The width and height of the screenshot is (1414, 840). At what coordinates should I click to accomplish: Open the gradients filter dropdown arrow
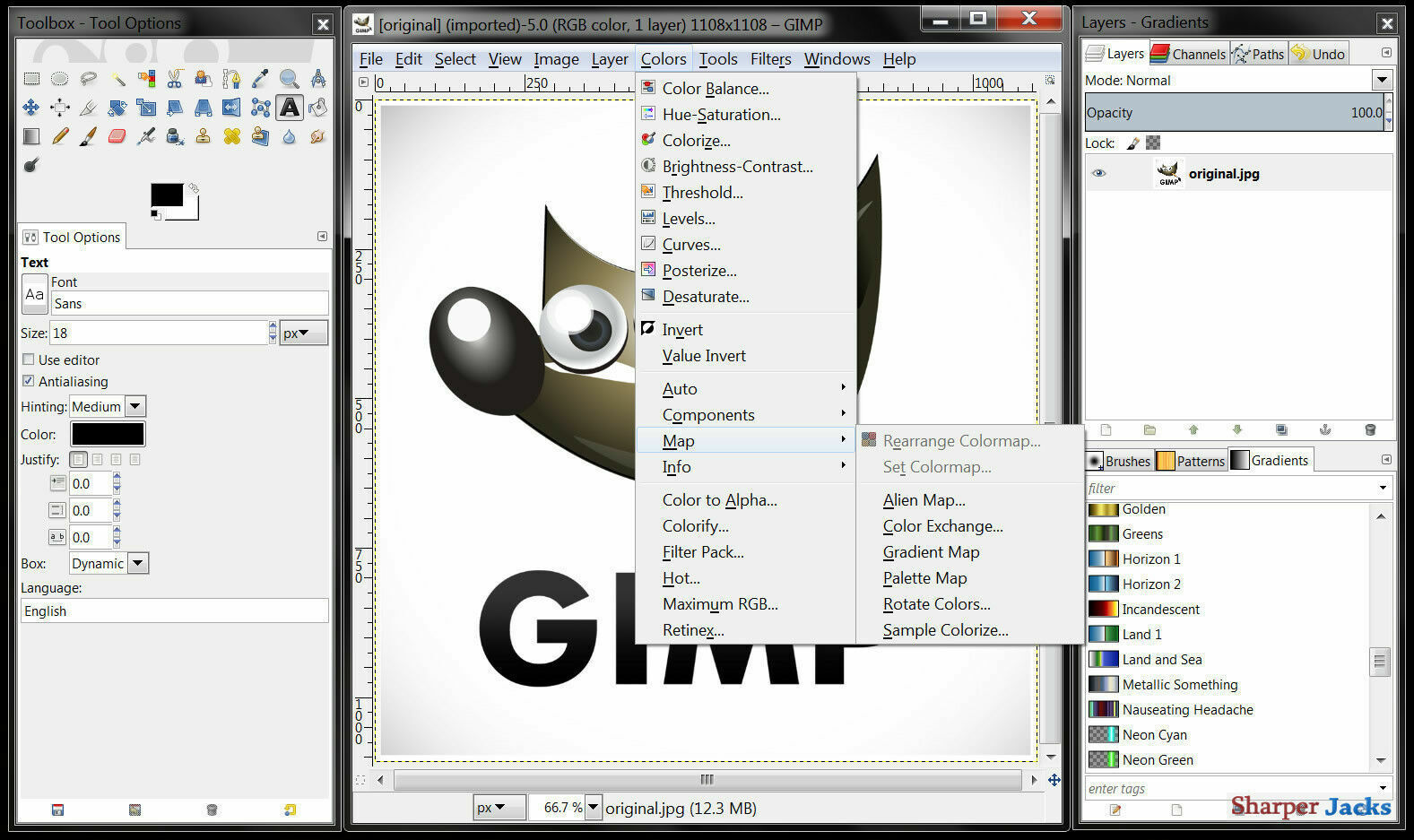pyautogui.click(x=1383, y=488)
